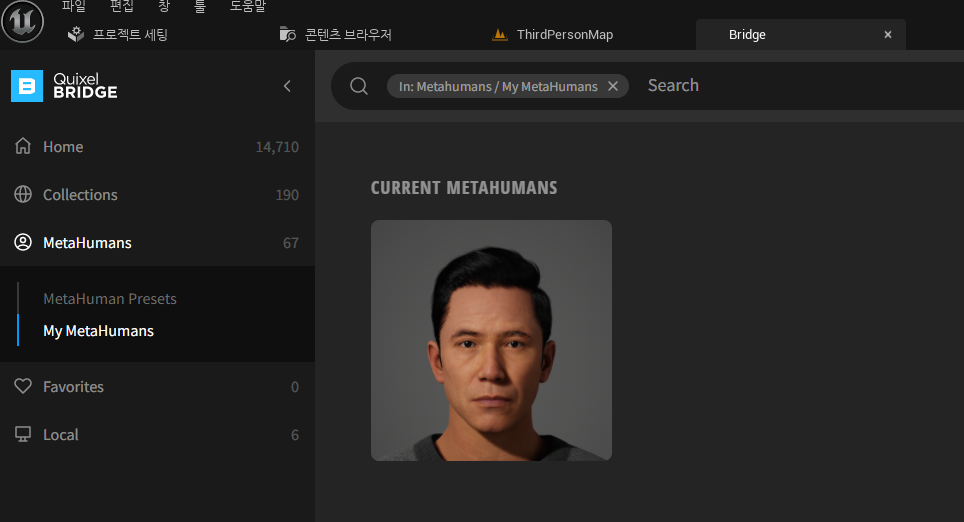Close the Bridge tab
The image size is (964, 522).
(888, 34)
